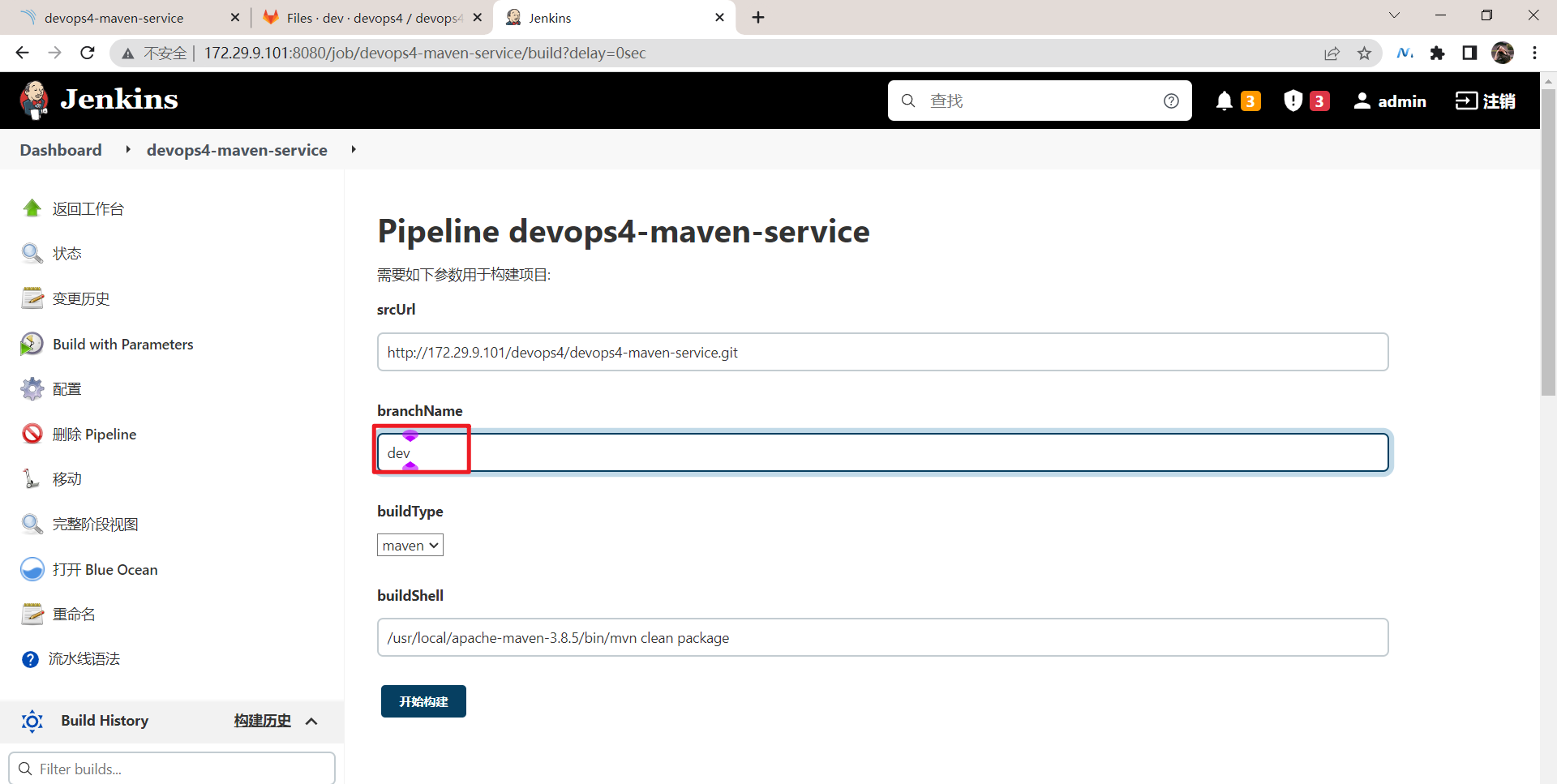Click the Build History sun icon

point(32,721)
